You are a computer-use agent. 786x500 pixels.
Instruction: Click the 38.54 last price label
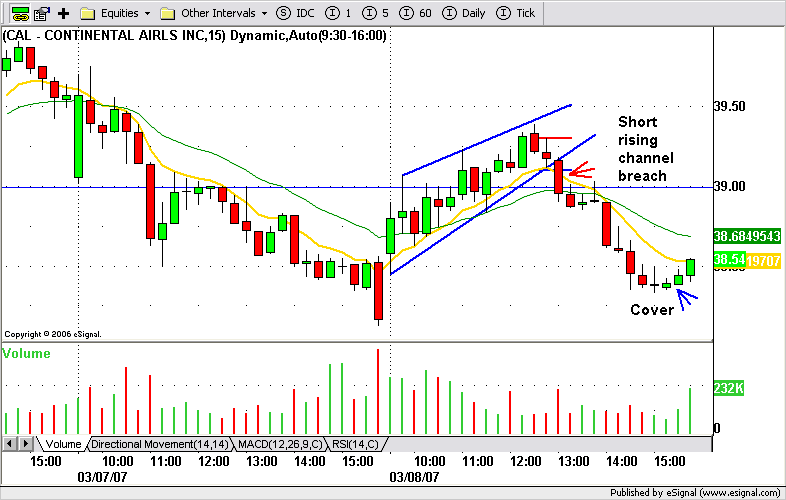click(x=729, y=259)
